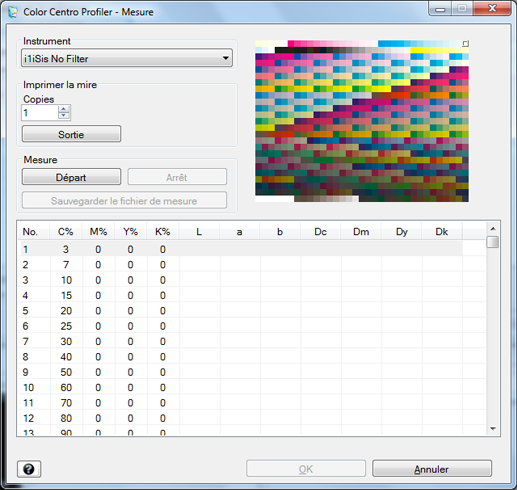Click C% value 60 in row 10
The image size is (517, 490).
66,387
